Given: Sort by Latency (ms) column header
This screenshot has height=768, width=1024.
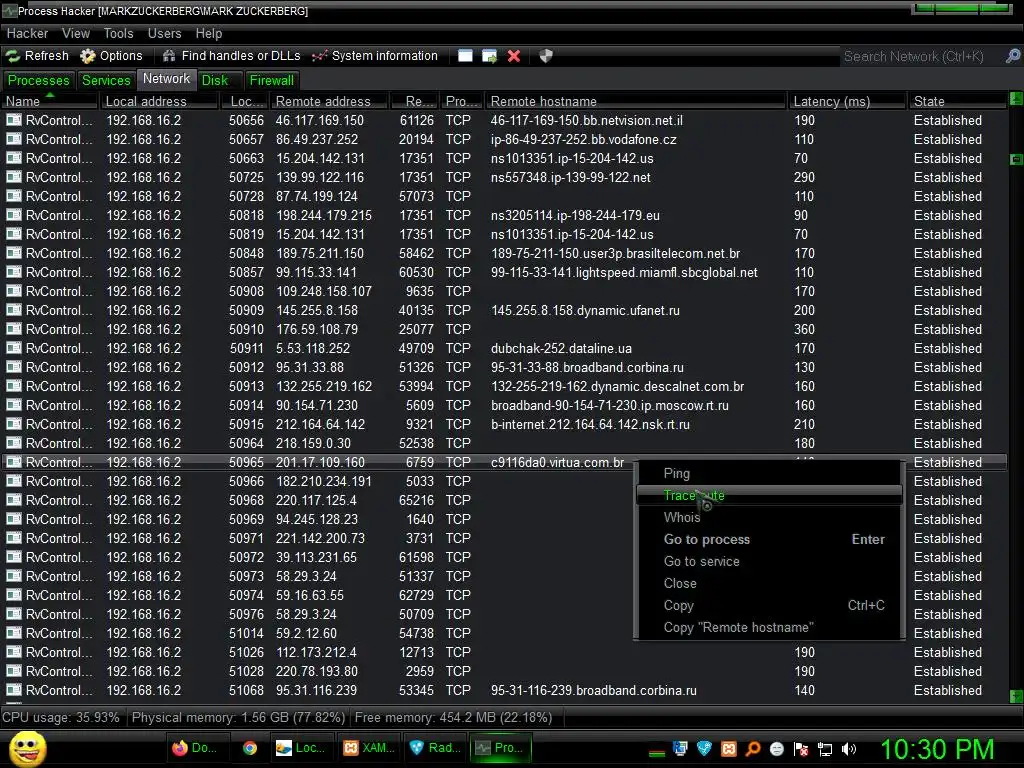Looking at the screenshot, I should click(847, 101).
